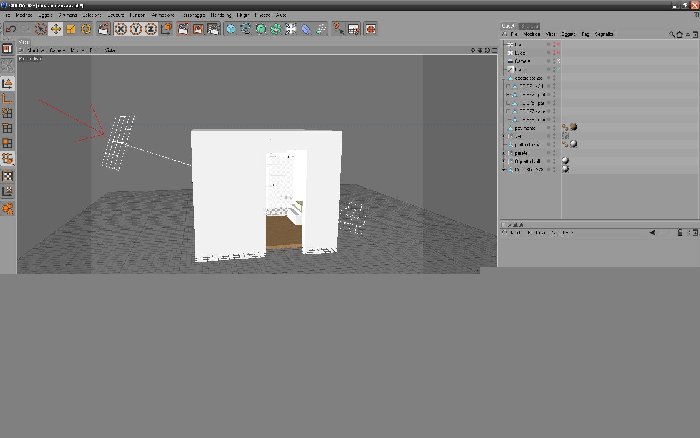Select the cassettiera object in tree

[x=528, y=78]
